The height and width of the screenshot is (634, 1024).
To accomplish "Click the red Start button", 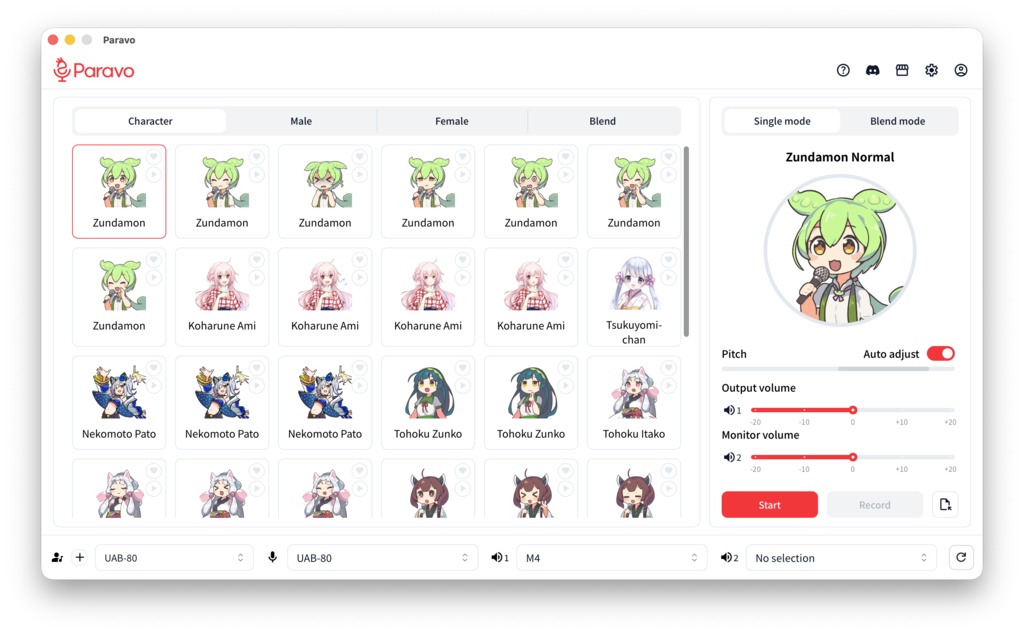I will coord(769,505).
